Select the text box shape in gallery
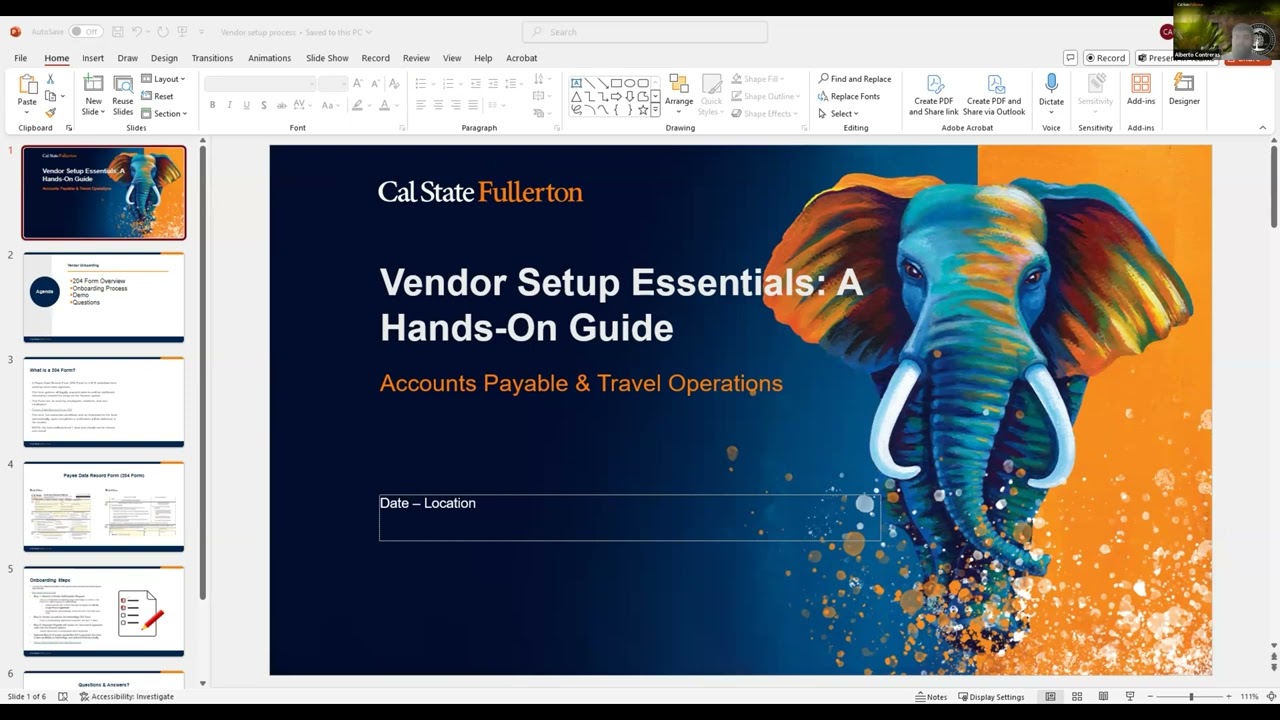 577,83
